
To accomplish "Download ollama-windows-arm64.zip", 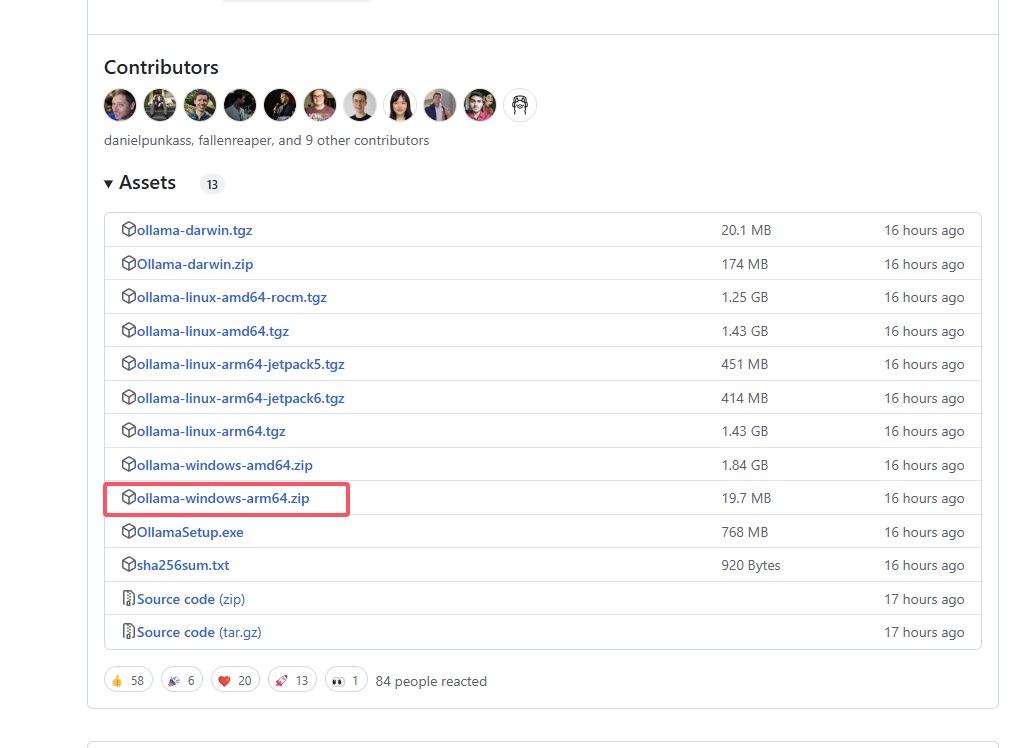I will (223, 499).
